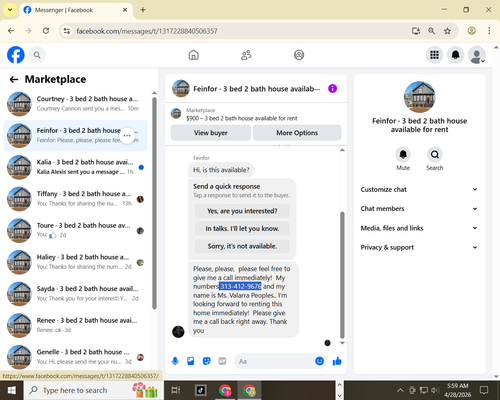Viewport: 500px width, 400px height.
Task: Open the Genelle conversation
Action: (x=75, y=357)
